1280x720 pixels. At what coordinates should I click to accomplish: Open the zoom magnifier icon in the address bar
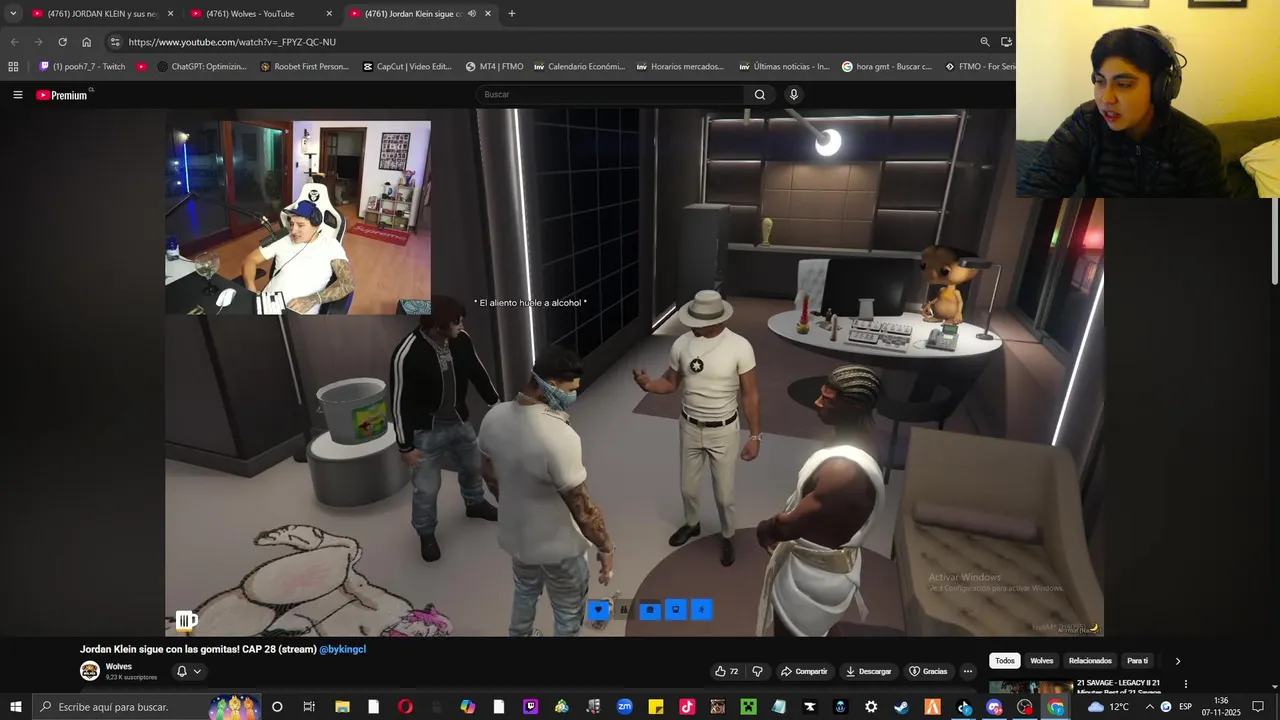tap(985, 42)
